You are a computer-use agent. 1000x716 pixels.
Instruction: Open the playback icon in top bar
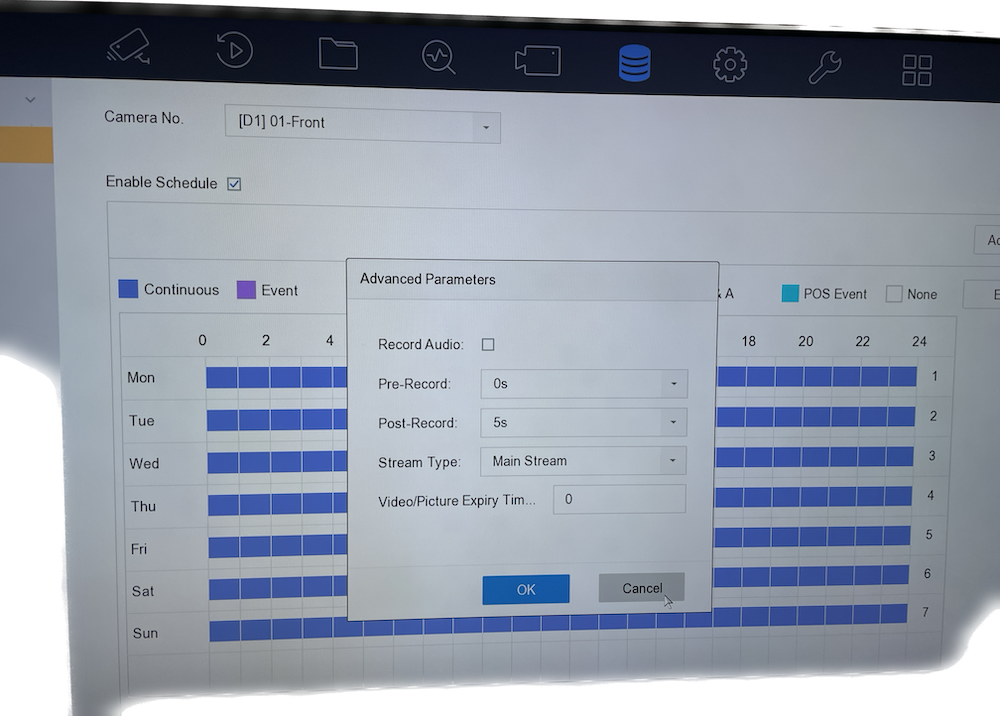(234, 50)
